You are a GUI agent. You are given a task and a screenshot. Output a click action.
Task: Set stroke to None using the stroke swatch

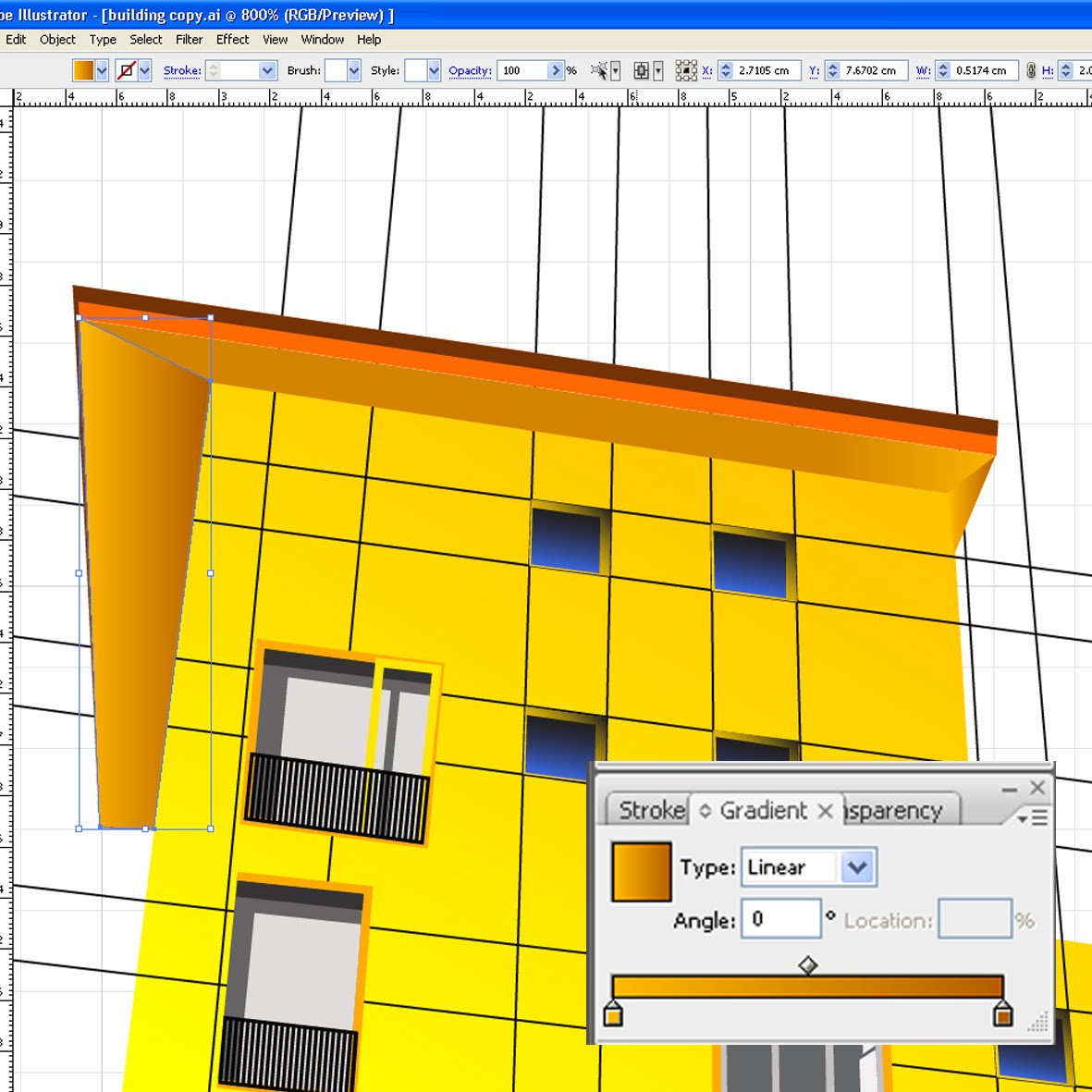pyautogui.click(x=127, y=70)
